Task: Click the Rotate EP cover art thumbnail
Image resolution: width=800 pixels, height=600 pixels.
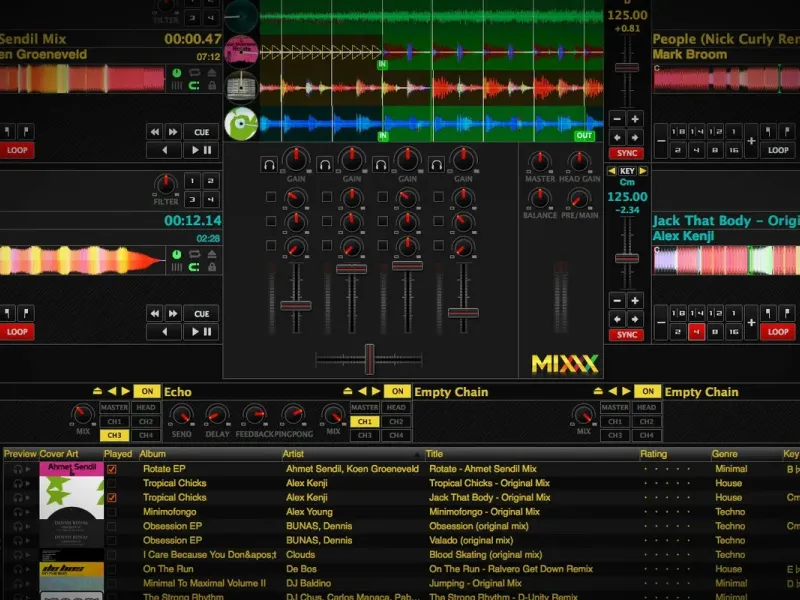Action: click(x=71, y=469)
